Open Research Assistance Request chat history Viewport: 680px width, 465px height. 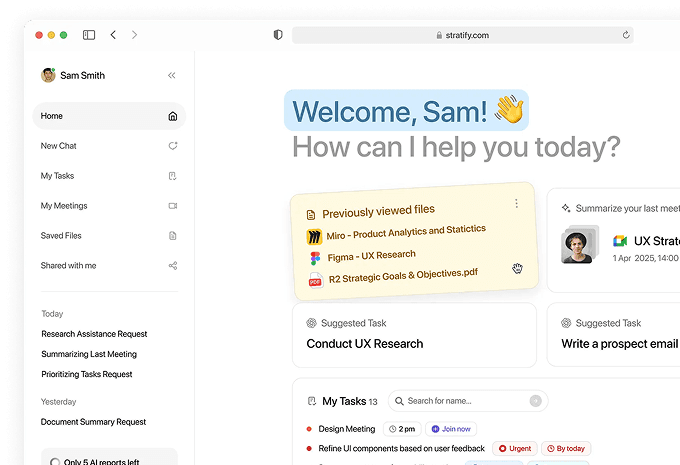(94, 334)
